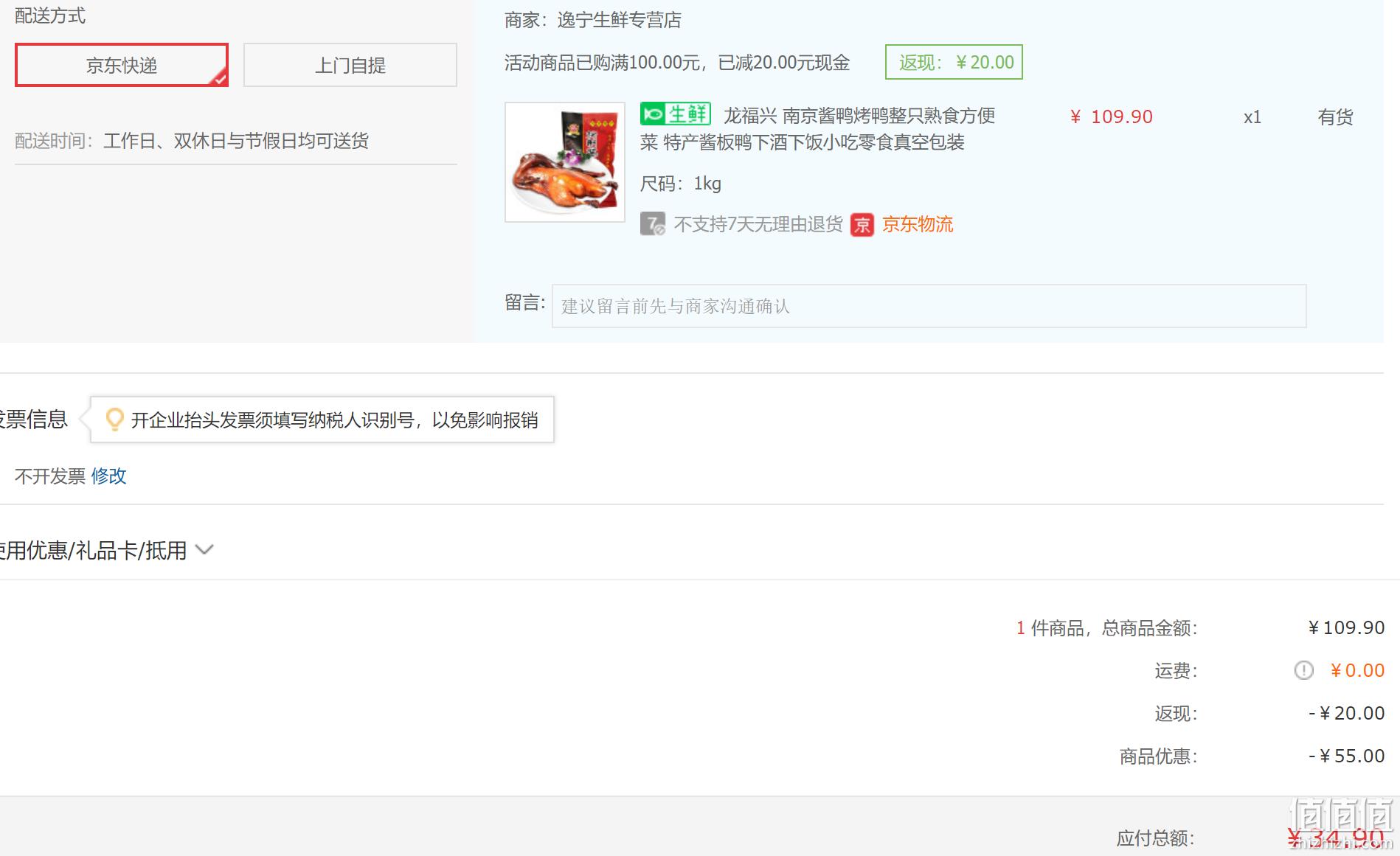Click the no 7-day return icon
The image size is (1400, 856).
(653, 224)
